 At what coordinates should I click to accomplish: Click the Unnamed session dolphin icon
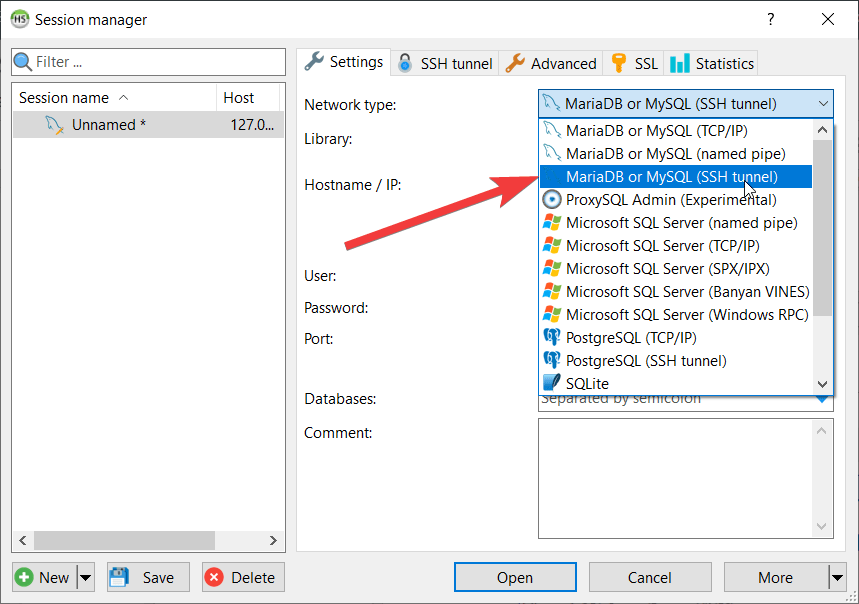(55, 125)
